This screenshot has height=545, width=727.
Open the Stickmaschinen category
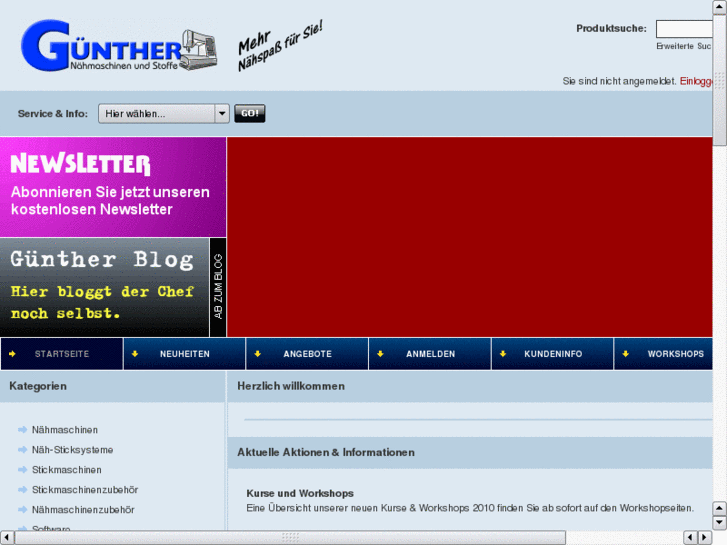pos(67,470)
